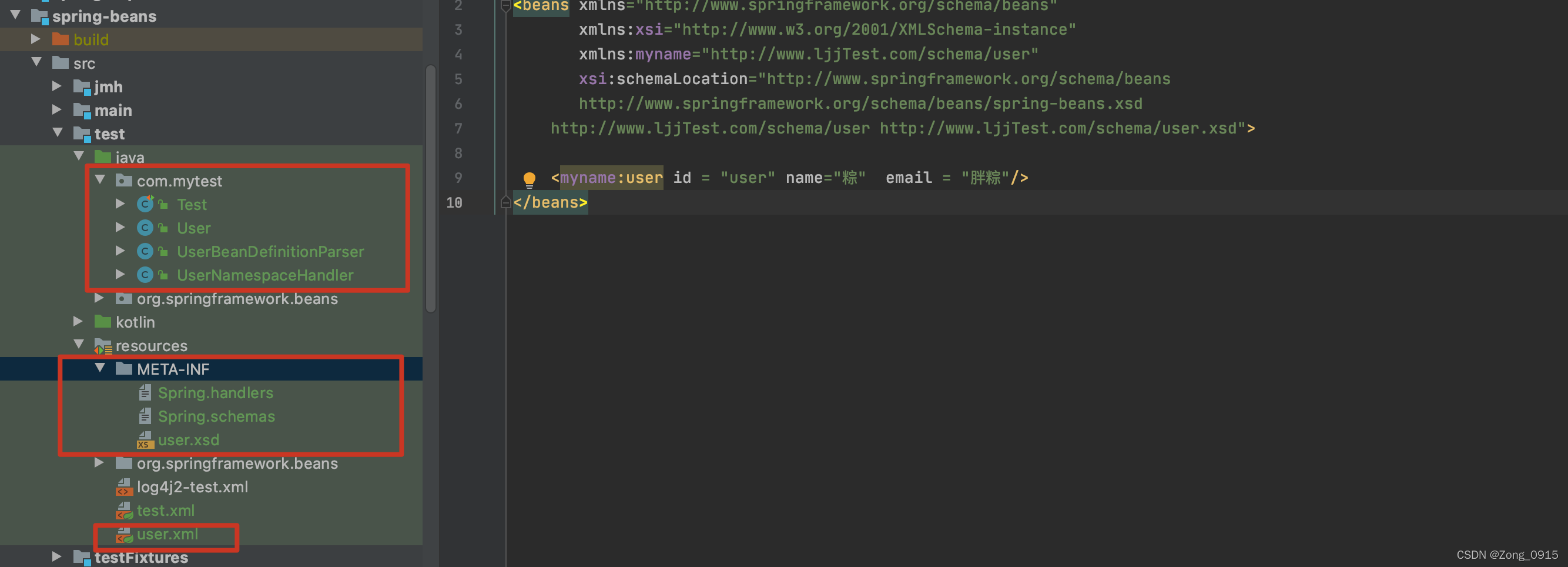The image size is (1568, 567).
Task: Click the test.xml Spring config icon
Action: [x=124, y=511]
